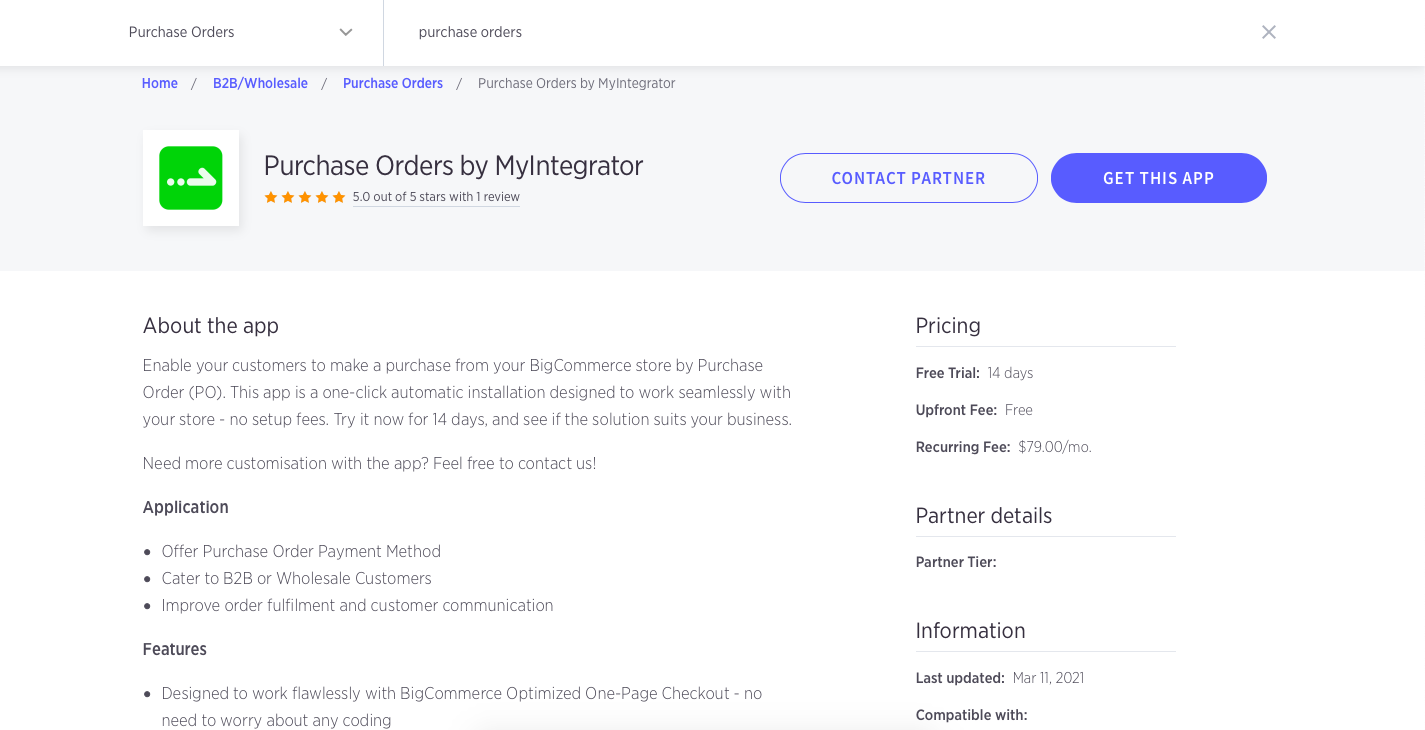Click the first orange rating star

tap(271, 198)
